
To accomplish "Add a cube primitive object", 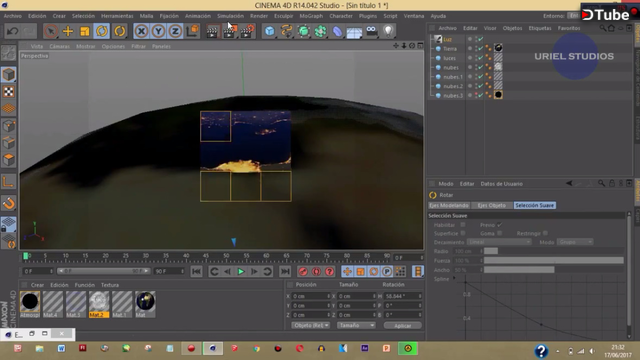I will coord(269,31).
